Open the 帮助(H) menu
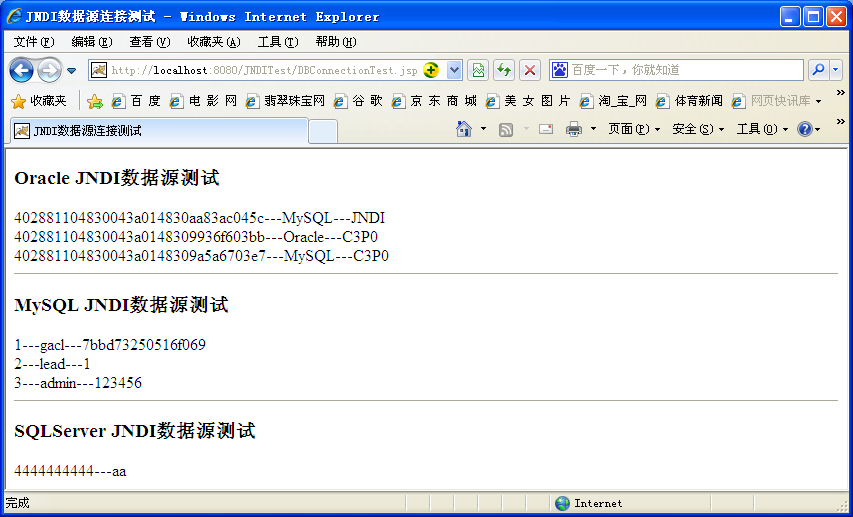 click(x=336, y=42)
